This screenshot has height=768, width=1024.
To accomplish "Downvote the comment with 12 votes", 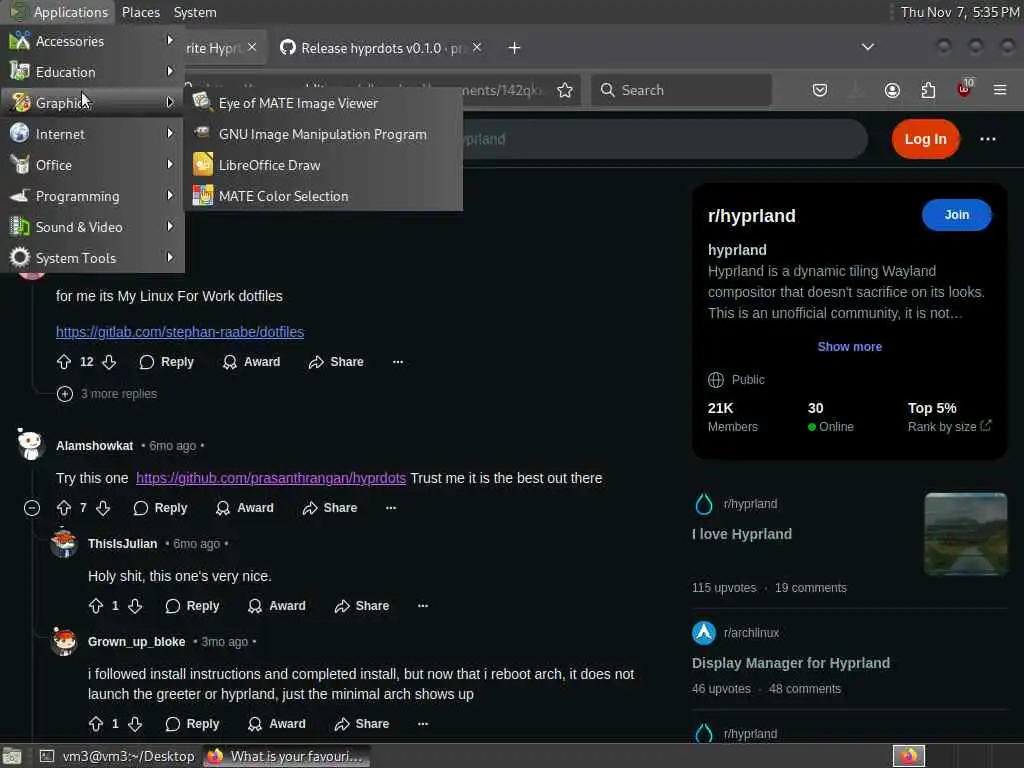I will [x=109, y=362].
